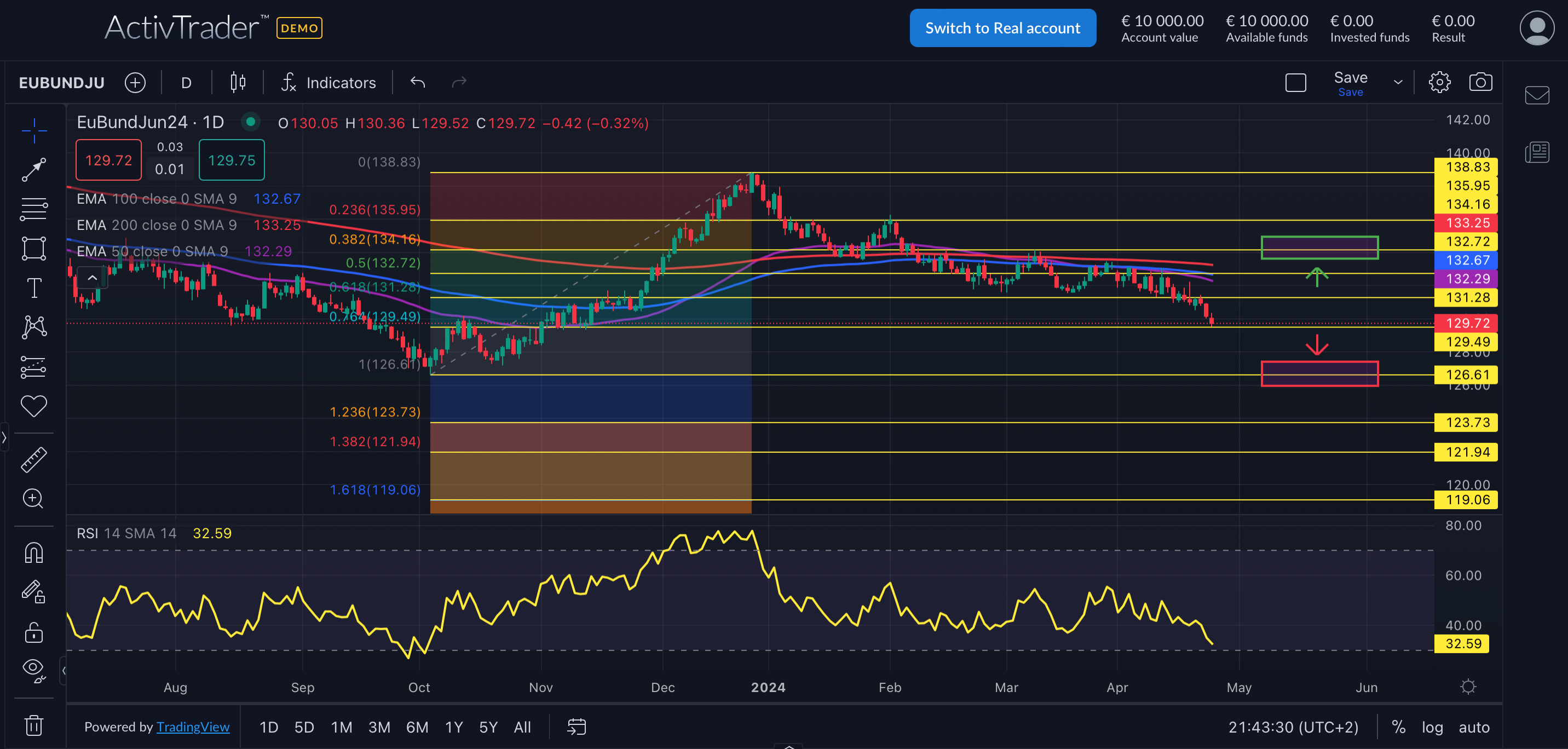1568x749 pixels.
Task: Open the go-to-date picker near the timeframes
Action: (576, 727)
